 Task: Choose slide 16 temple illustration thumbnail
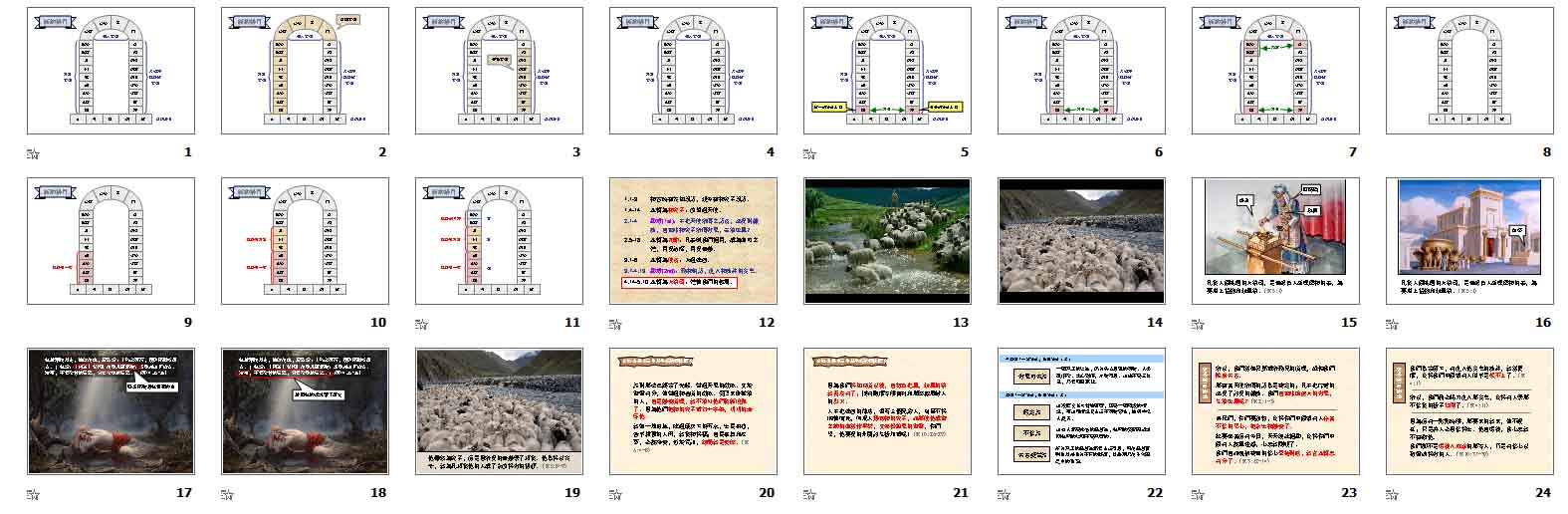(1469, 241)
